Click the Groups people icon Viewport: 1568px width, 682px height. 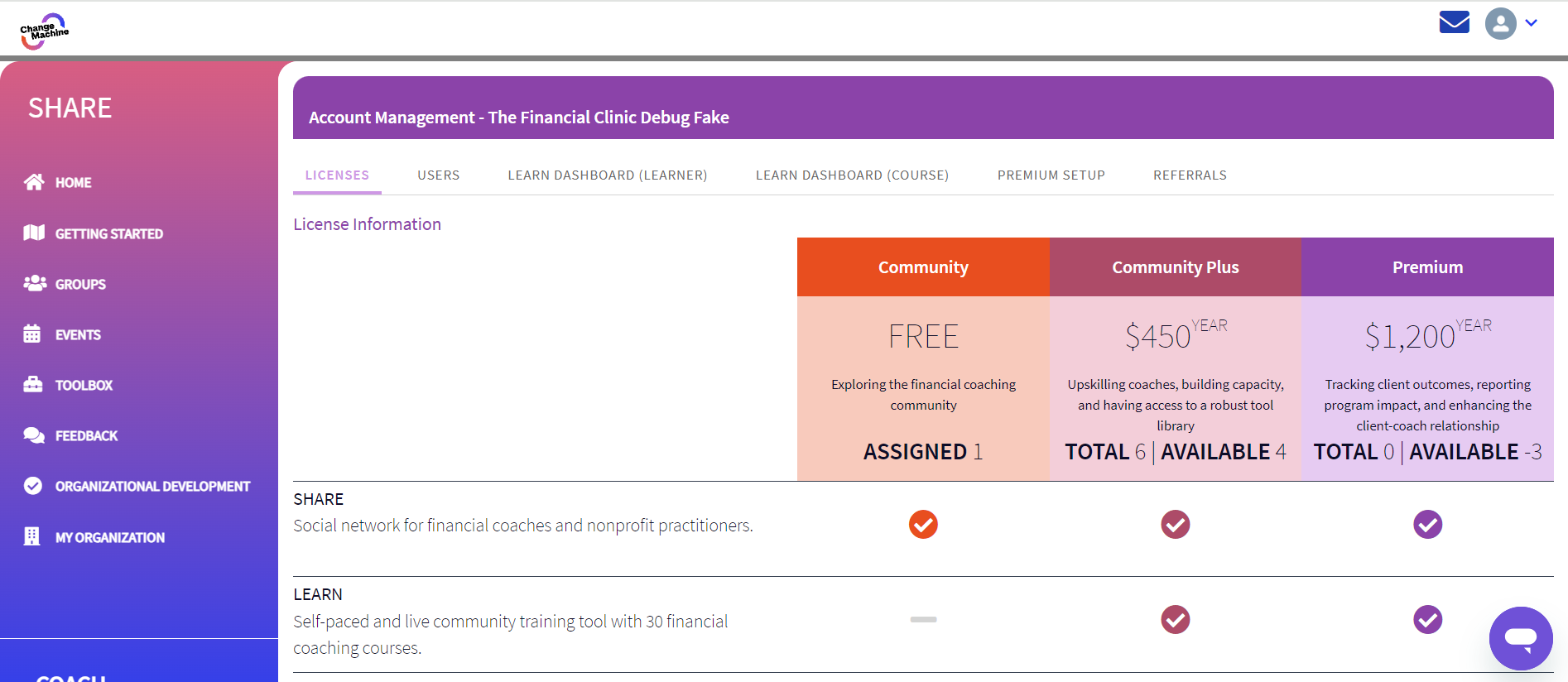click(35, 283)
